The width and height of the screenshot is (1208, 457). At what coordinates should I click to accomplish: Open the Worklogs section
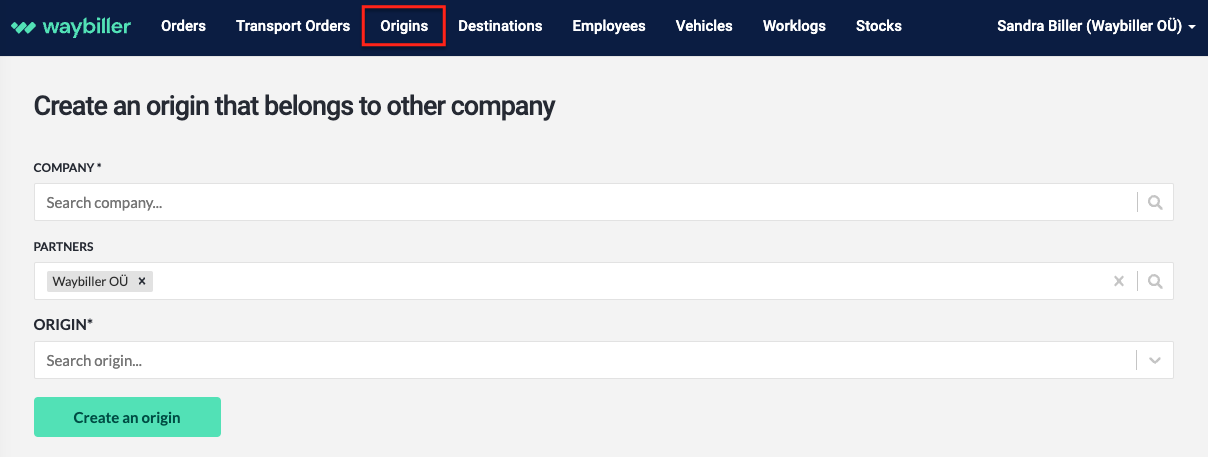(x=794, y=26)
